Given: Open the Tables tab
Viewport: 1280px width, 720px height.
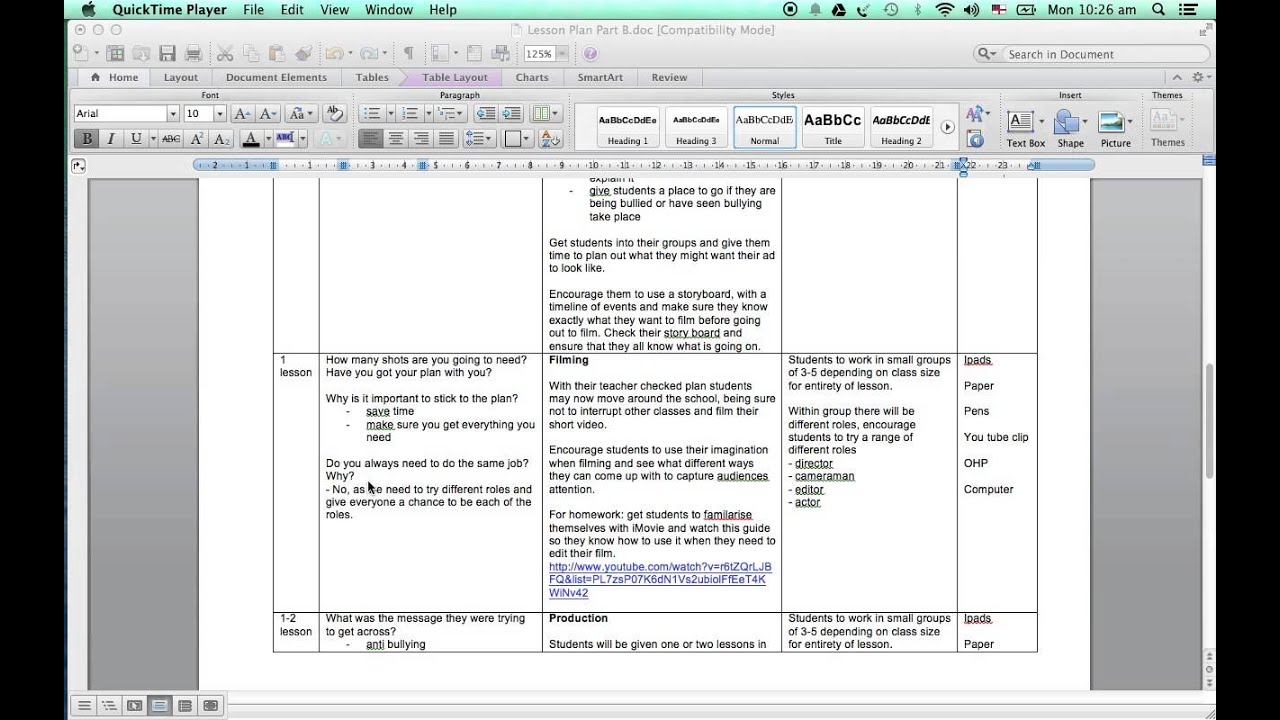Looking at the screenshot, I should point(372,77).
